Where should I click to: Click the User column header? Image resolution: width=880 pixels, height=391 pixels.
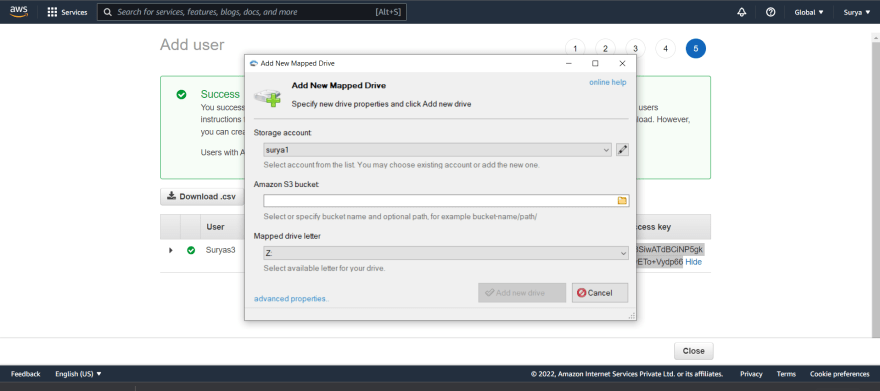(x=216, y=227)
